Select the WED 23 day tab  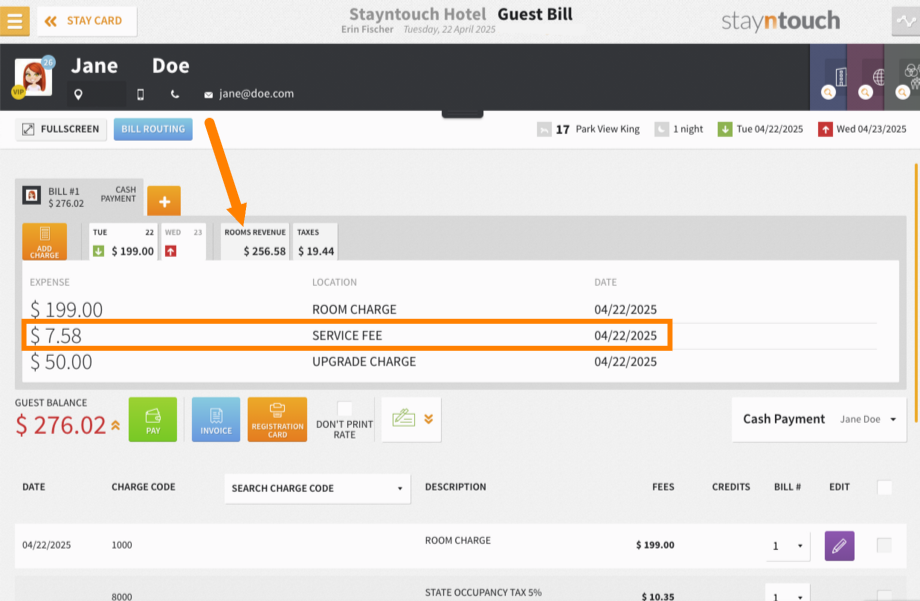click(x=183, y=241)
